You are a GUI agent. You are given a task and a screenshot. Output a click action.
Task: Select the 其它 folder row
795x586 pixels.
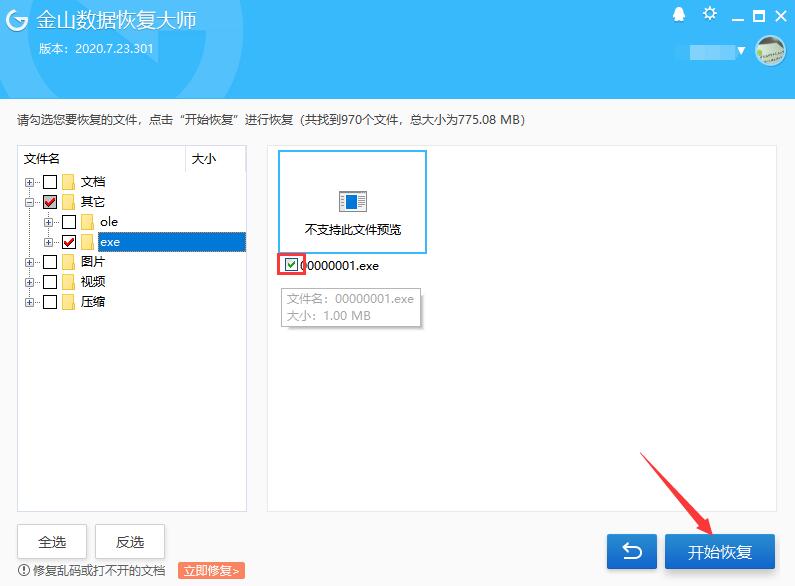tap(93, 202)
